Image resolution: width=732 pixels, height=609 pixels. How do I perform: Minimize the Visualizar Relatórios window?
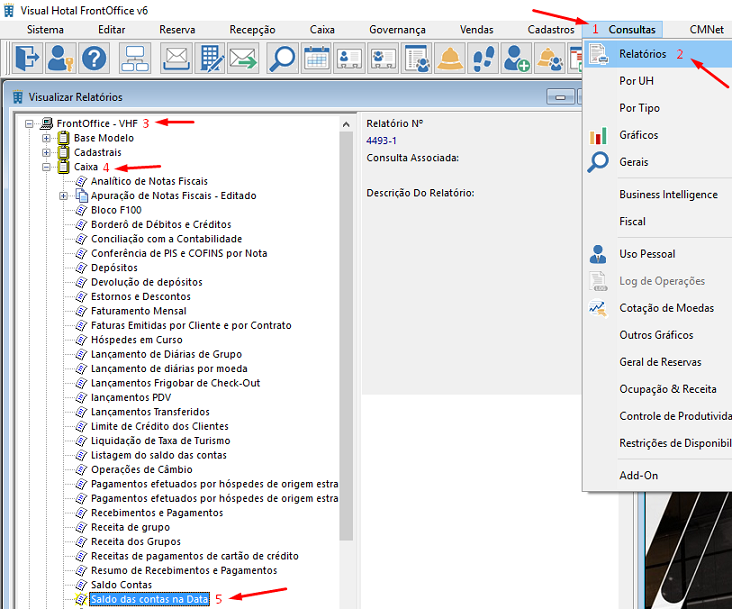tap(561, 97)
